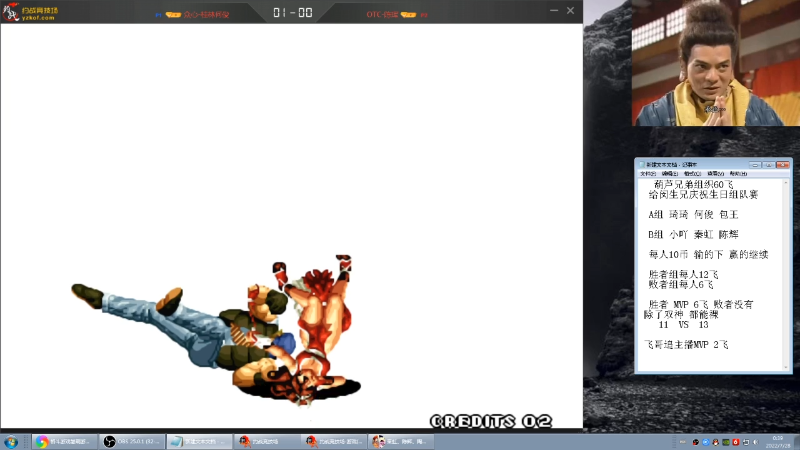Click the CREDITS 02 text in game

tap(491, 421)
